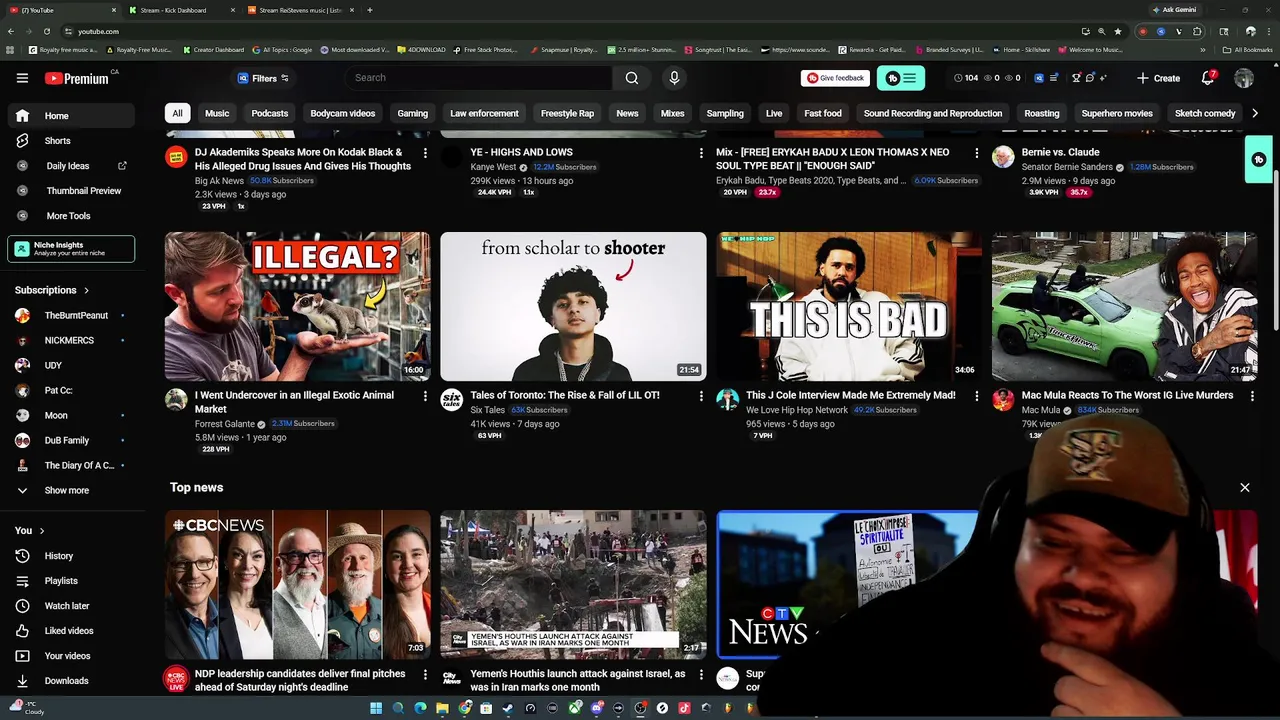Open Forrest Galante channel link
The height and width of the screenshot is (720, 1280).
pos(225,424)
